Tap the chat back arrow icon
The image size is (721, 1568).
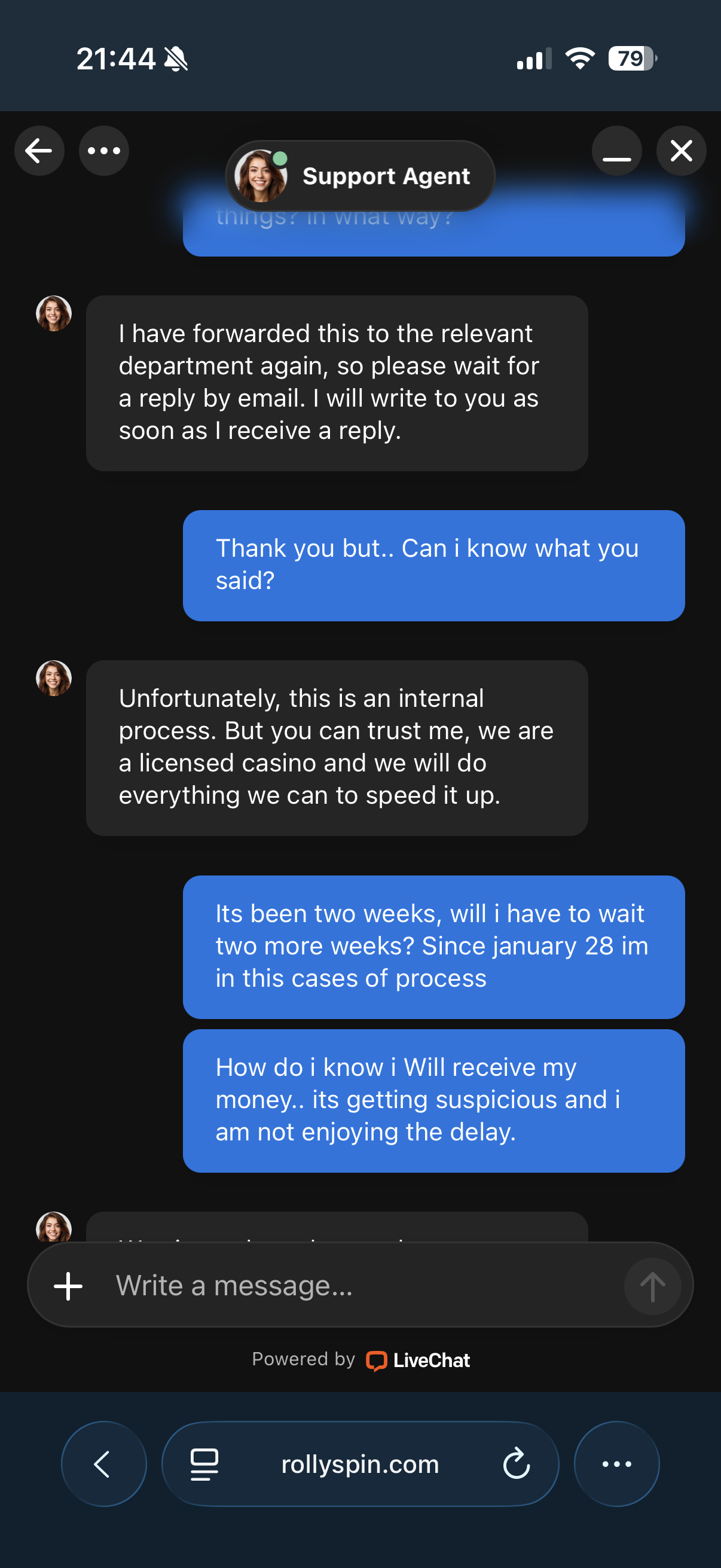39,151
